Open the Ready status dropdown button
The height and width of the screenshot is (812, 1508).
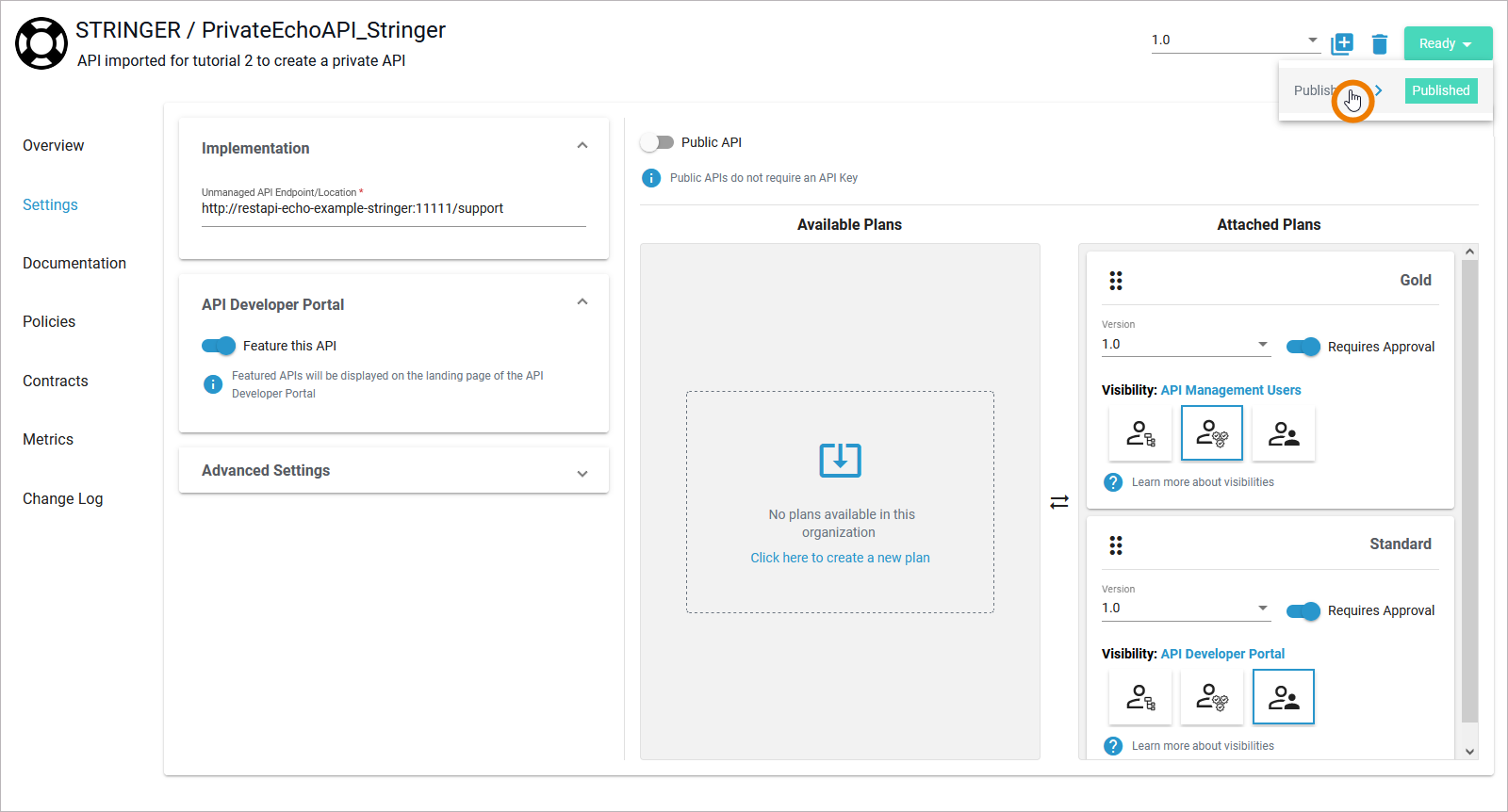(x=1447, y=43)
